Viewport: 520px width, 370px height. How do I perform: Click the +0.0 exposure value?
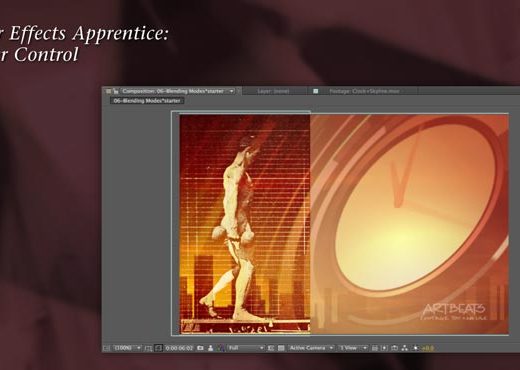point(428,348)
